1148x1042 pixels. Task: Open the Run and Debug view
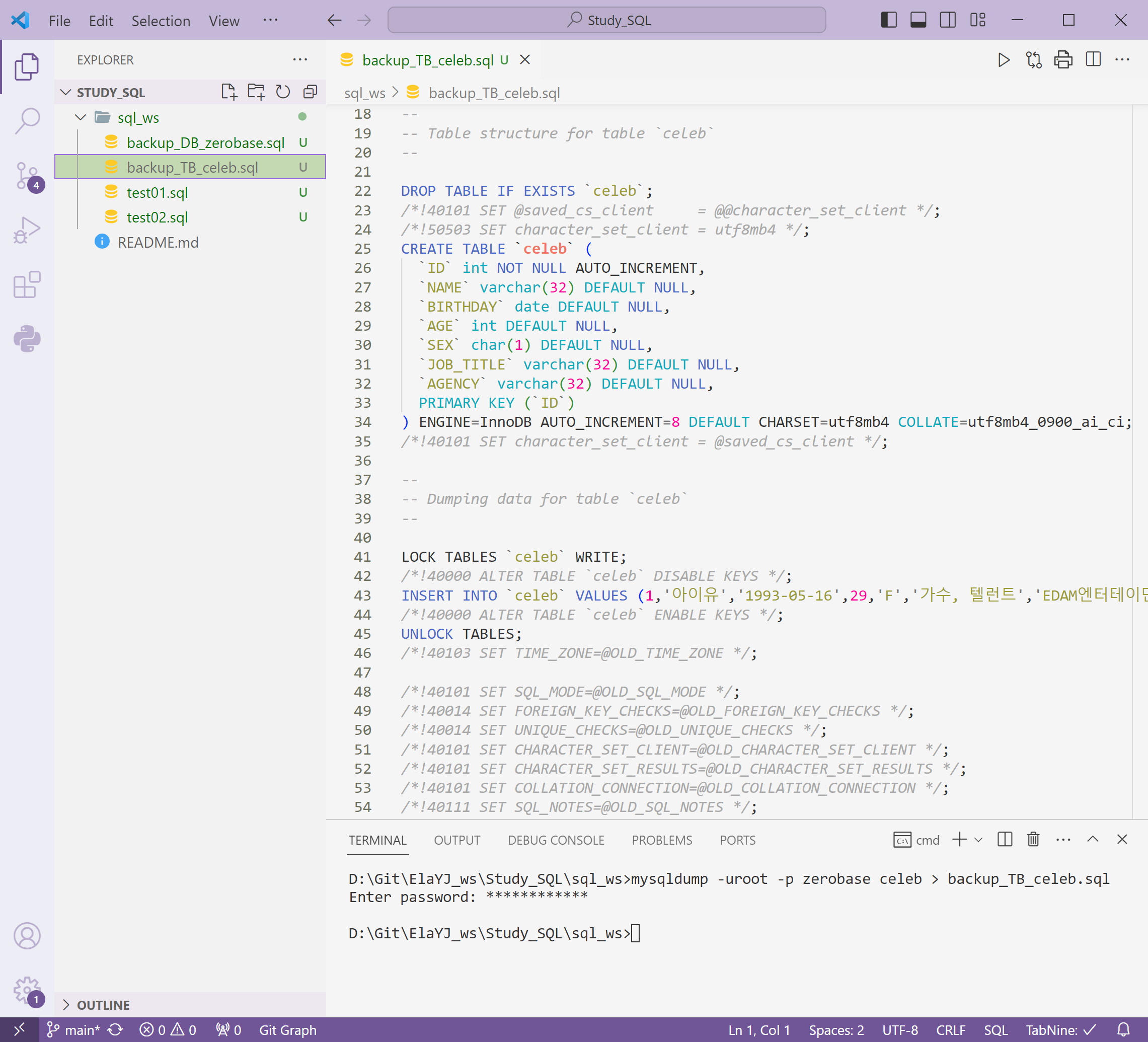[27, 230]
